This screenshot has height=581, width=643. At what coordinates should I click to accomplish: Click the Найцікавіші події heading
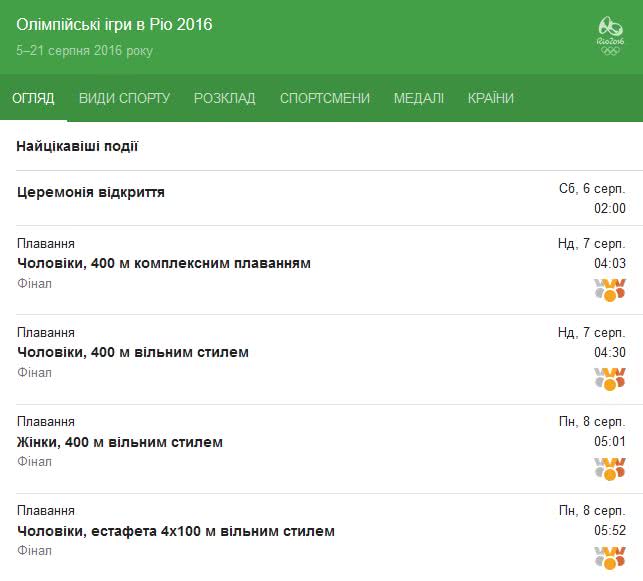(77, 146)
